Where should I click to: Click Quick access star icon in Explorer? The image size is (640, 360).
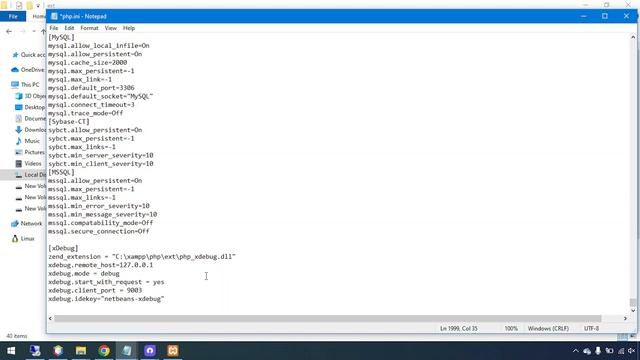coord(16,55)
